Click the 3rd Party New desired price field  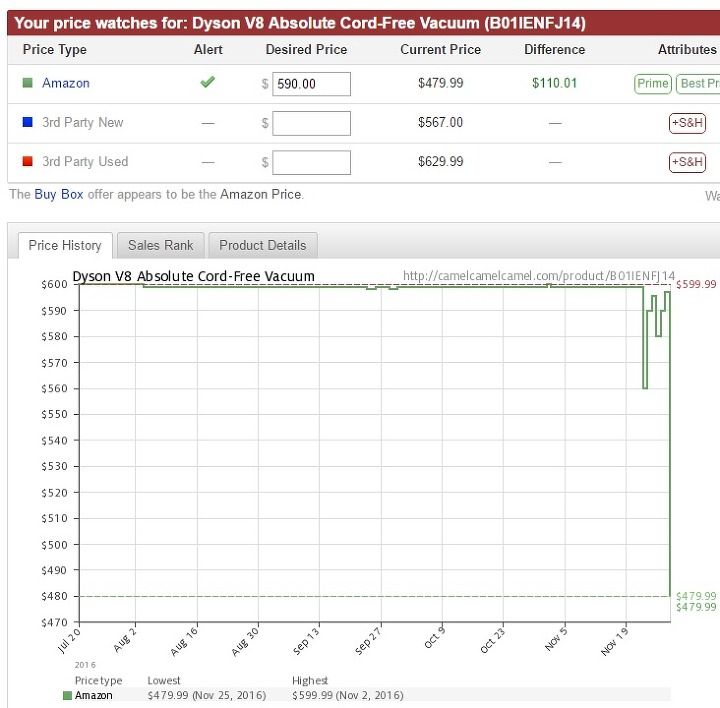[x=311, y=123]
